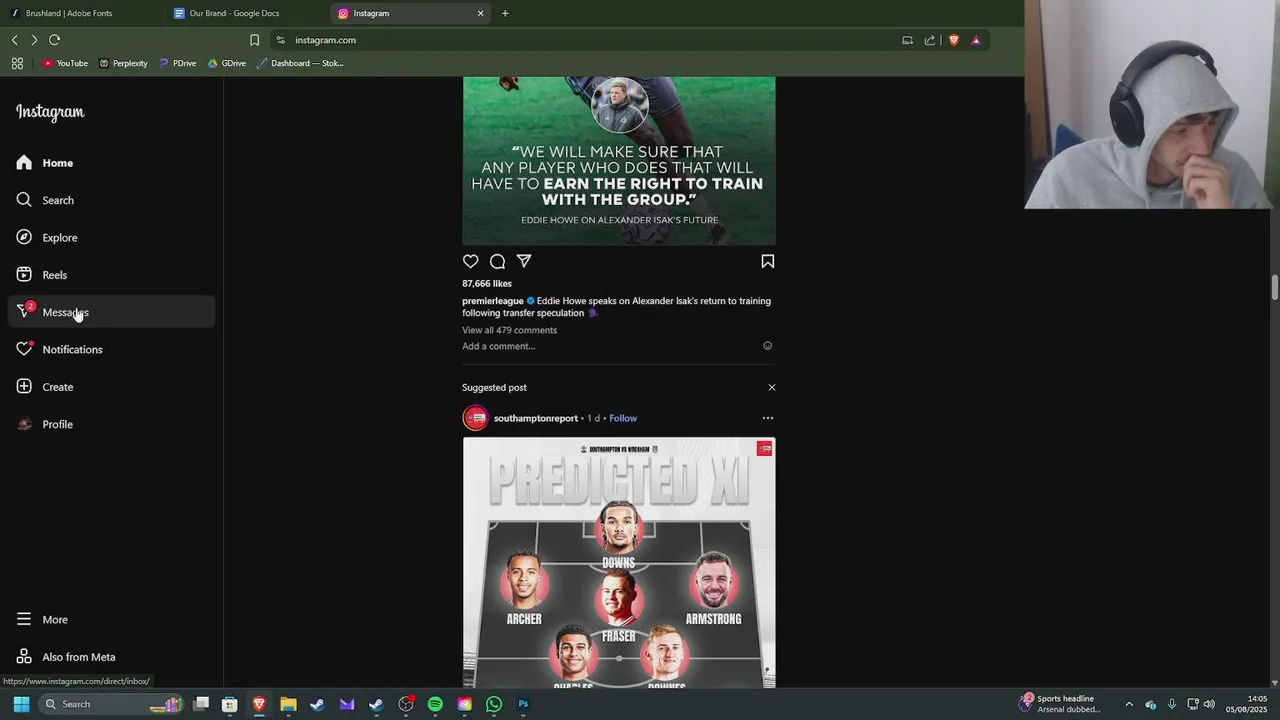The width and height of the screenshot is (1280, 720).
Task: Open a new browser tab
Action: point(505,13)
